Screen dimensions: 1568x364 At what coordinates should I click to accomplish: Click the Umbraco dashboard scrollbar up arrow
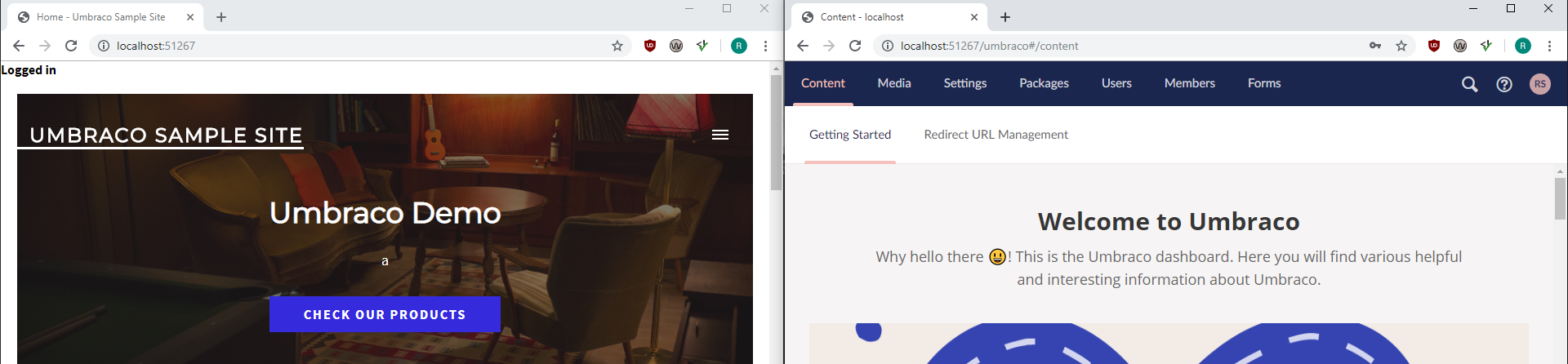point(1560,171)
